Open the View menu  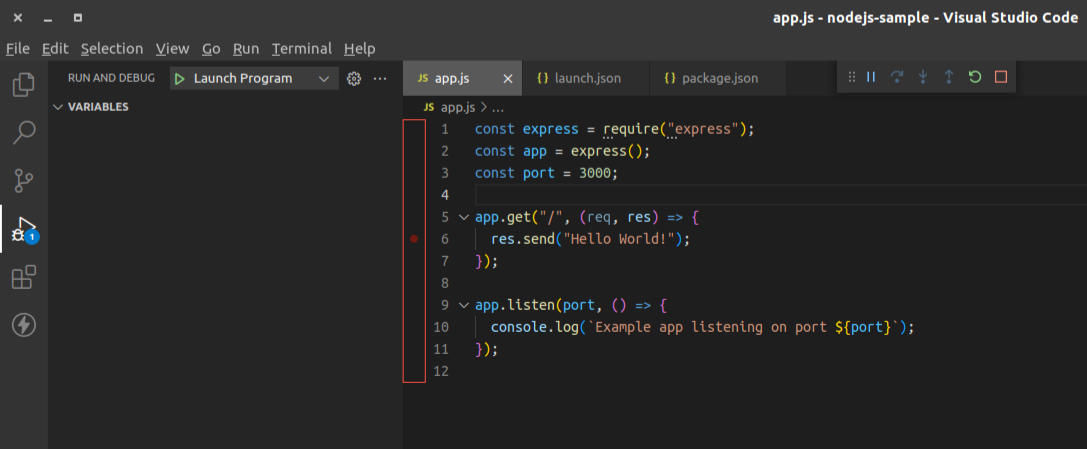point(172,49)
